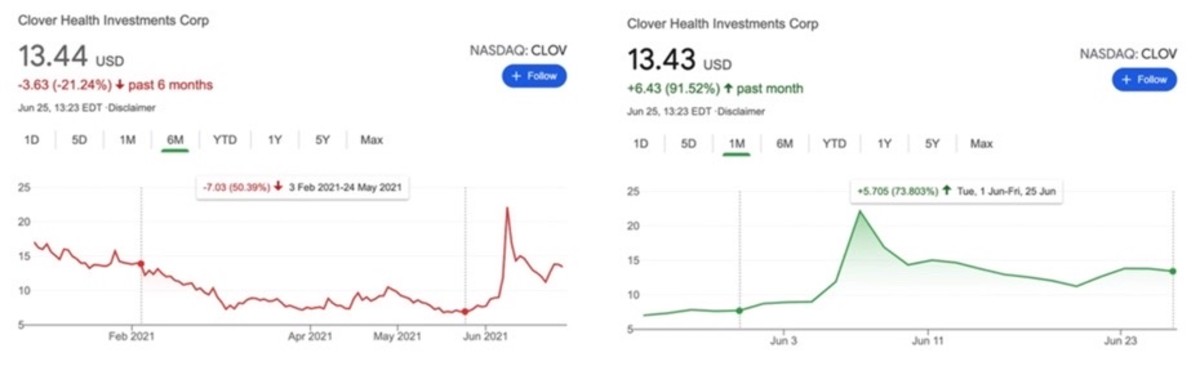Switch the left chart to the 5D range
The width and height of the screenshot is (1200, 375).
[79, 140]
